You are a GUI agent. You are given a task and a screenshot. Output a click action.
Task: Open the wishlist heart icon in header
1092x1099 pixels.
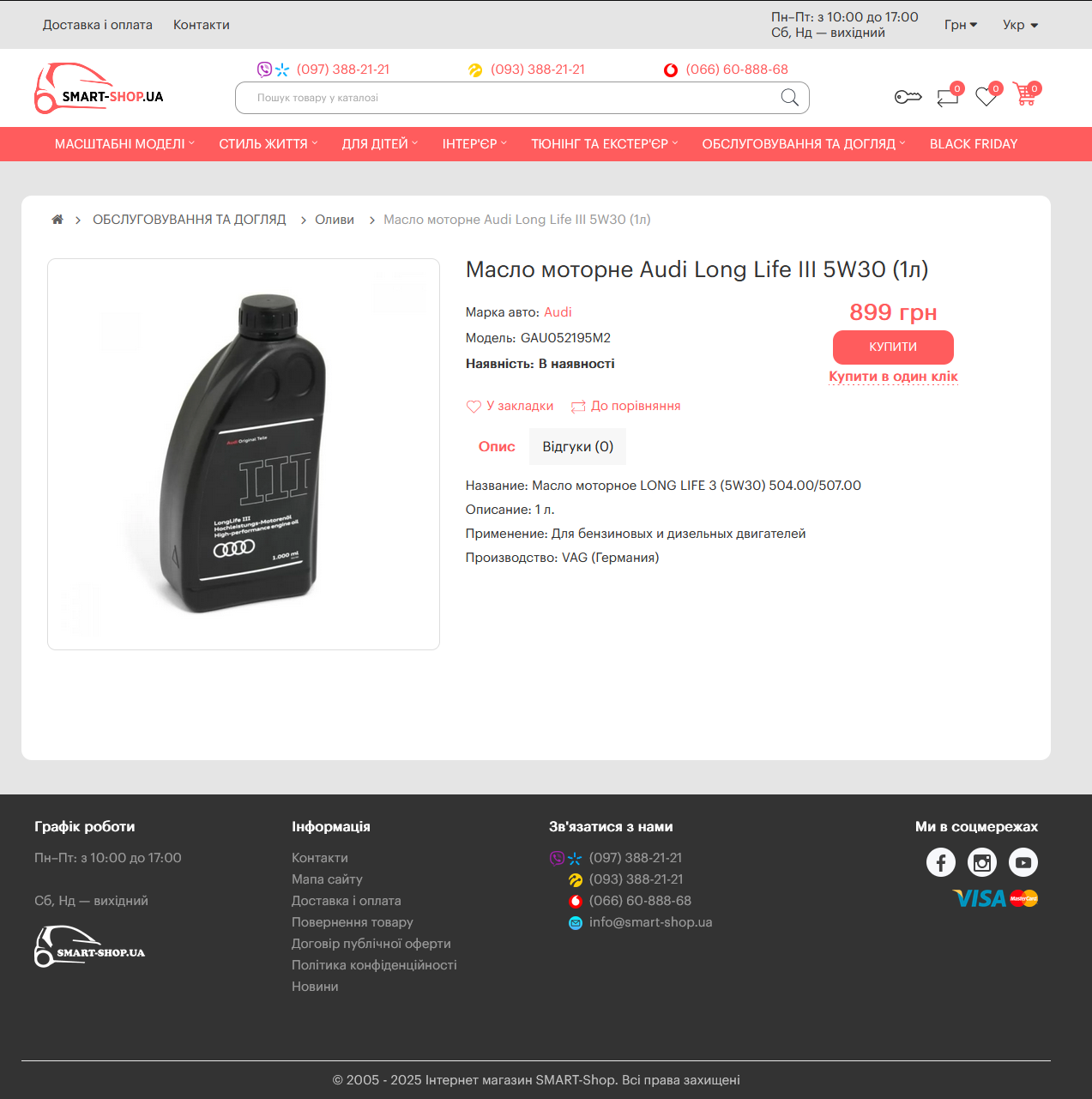986,95
